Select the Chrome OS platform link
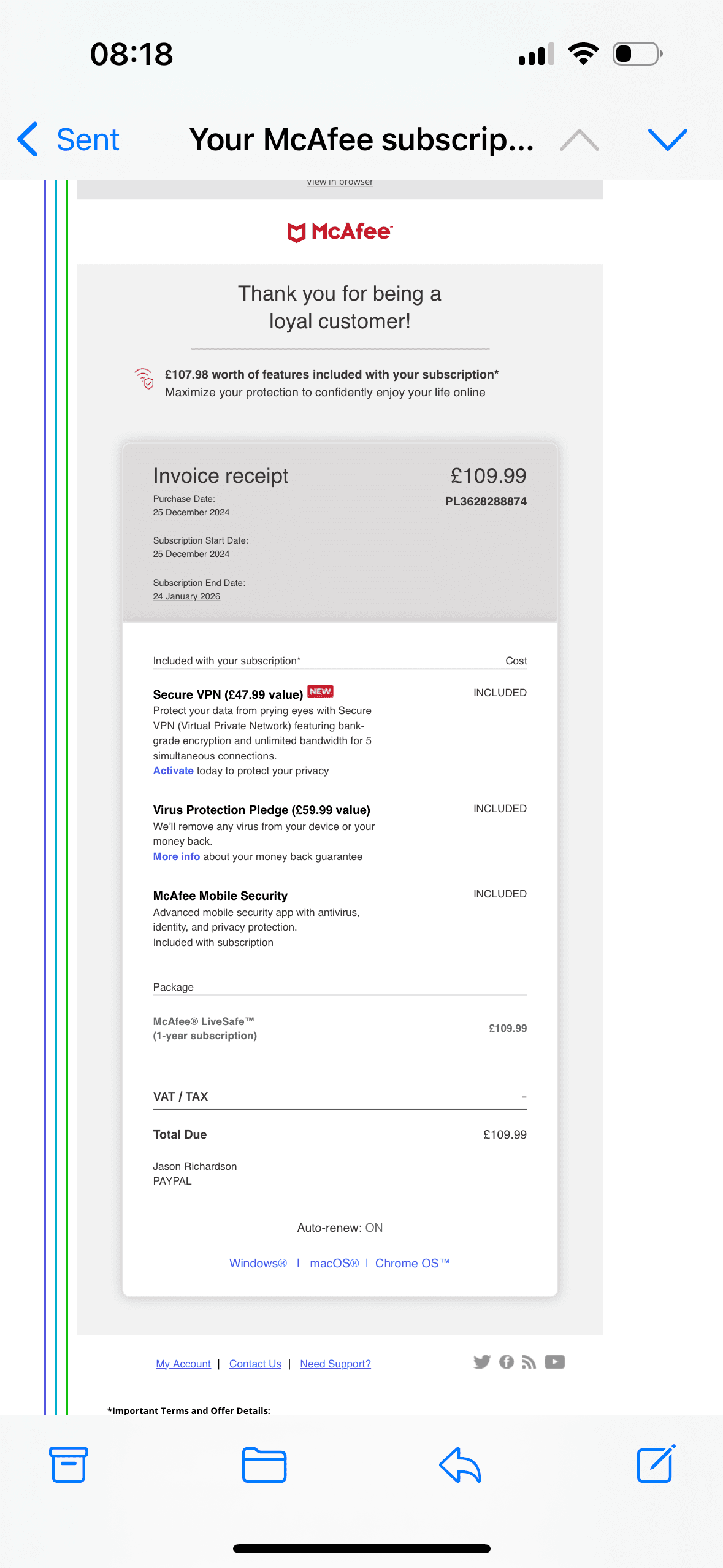Image resolution: width=723 pixels, height=1568 pixels. tap(412, 1263)
